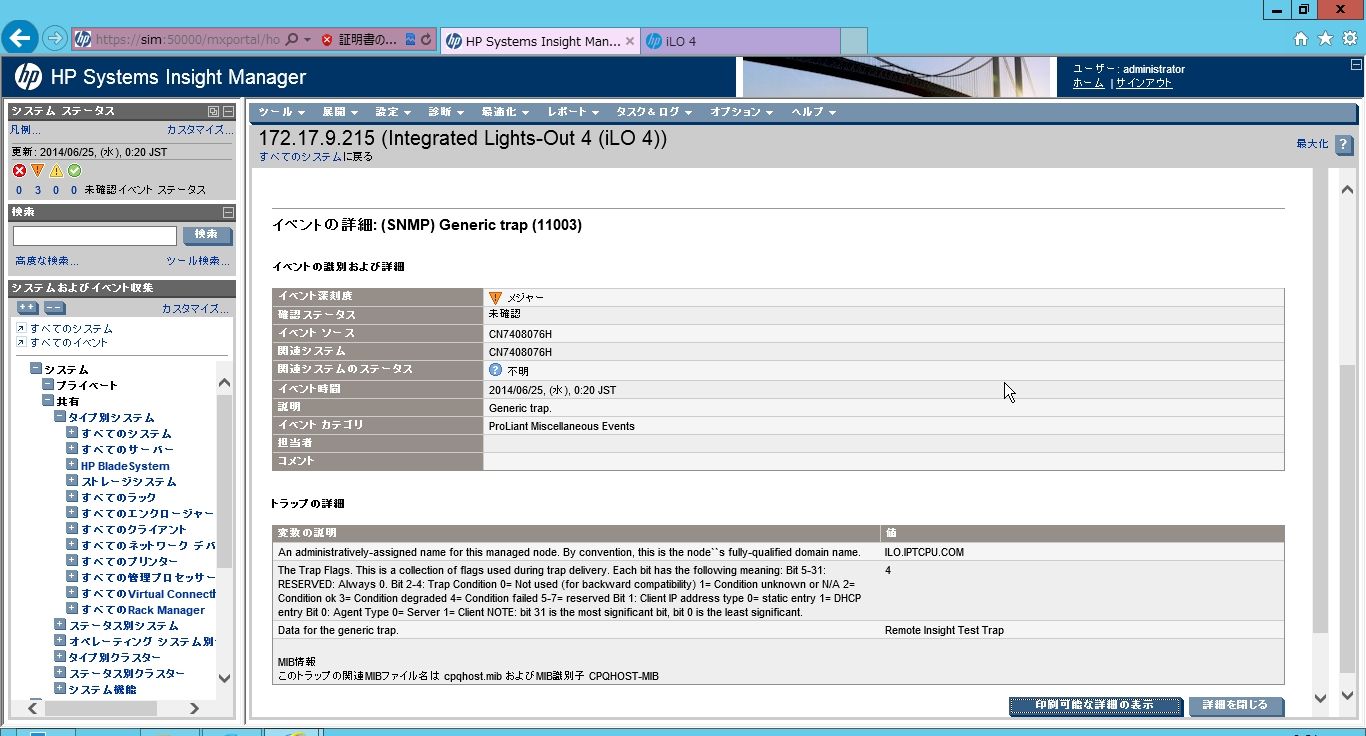Expand the システム機能 tree node

pos(60,689)
